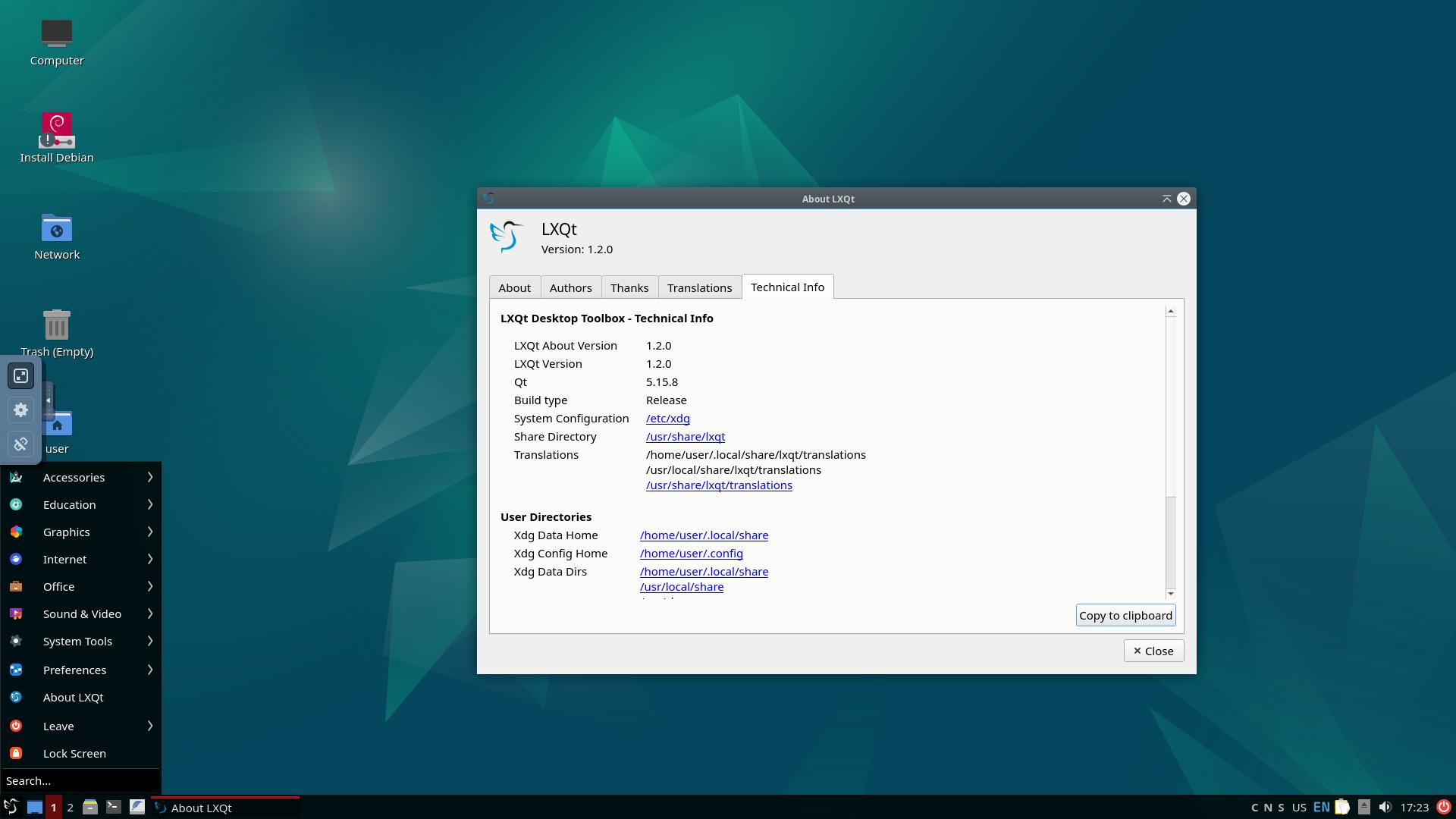The height and width of the screenshot is (819, 1456).
Task: Expand the Graphics menu category
Action: coord(80,532)
